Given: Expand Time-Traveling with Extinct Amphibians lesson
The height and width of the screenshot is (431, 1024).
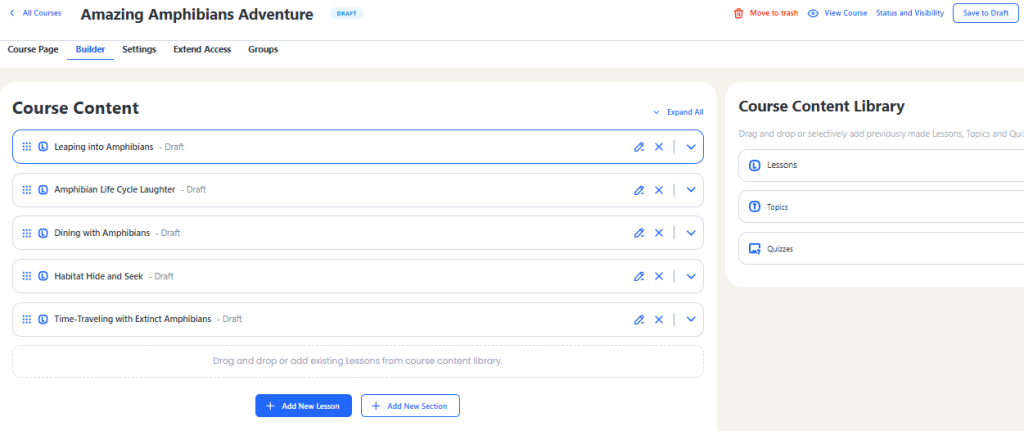Looking at the screenshot, I should [x=690, y=319].
